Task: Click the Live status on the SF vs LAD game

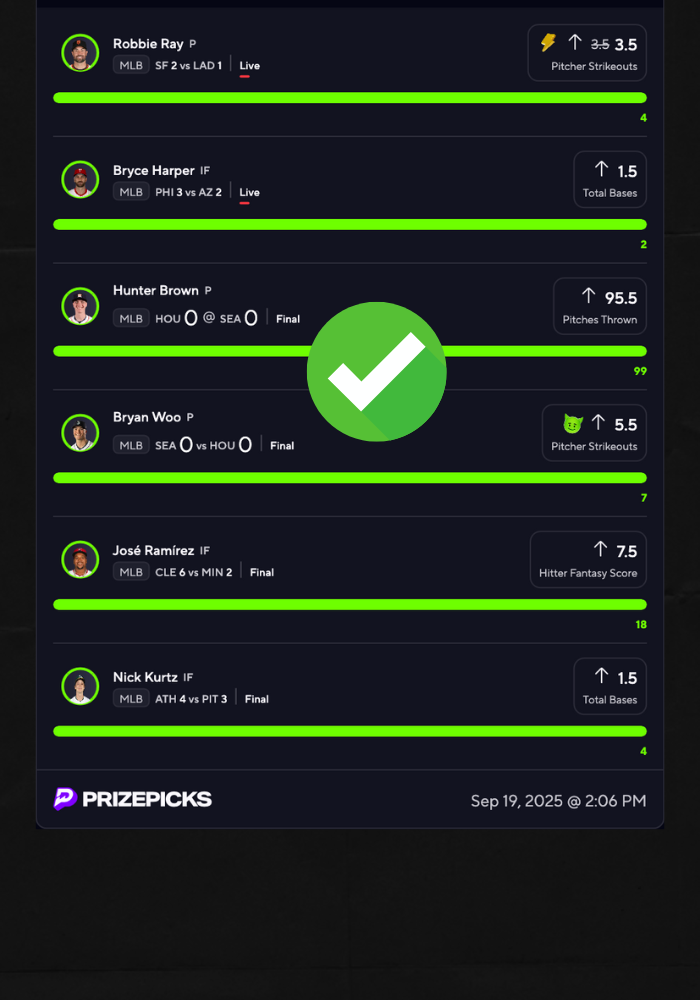Action: (x=249, y=66)
